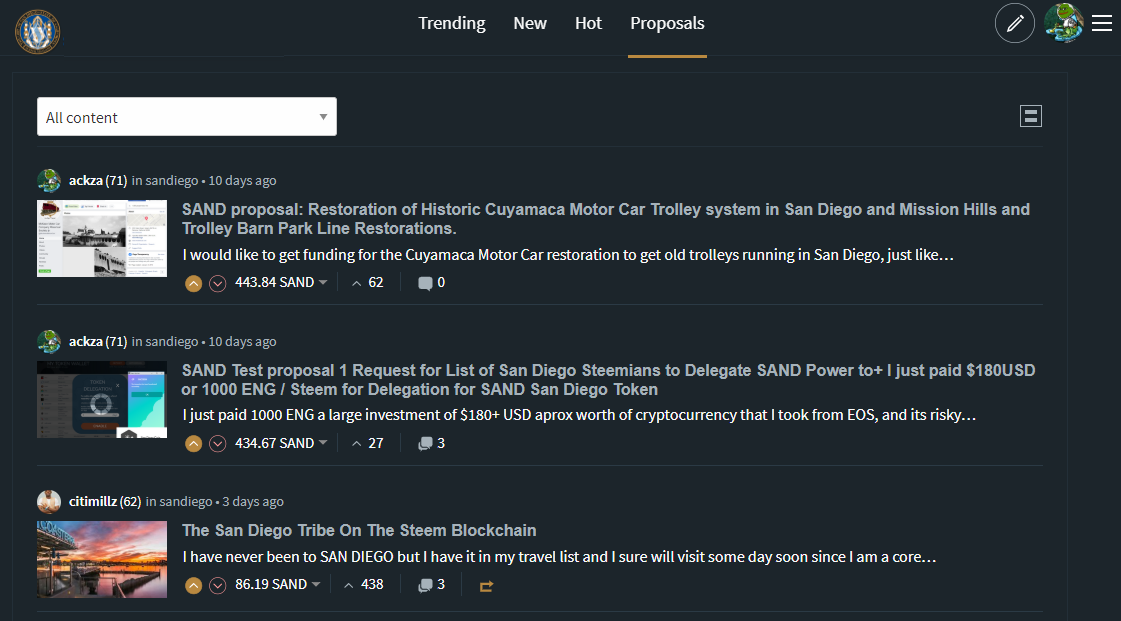Image resolution: width=1121 pixels, height=621 pixels.
Task: Click the San Diego sunset thumbnail
Action: point(102,560)
